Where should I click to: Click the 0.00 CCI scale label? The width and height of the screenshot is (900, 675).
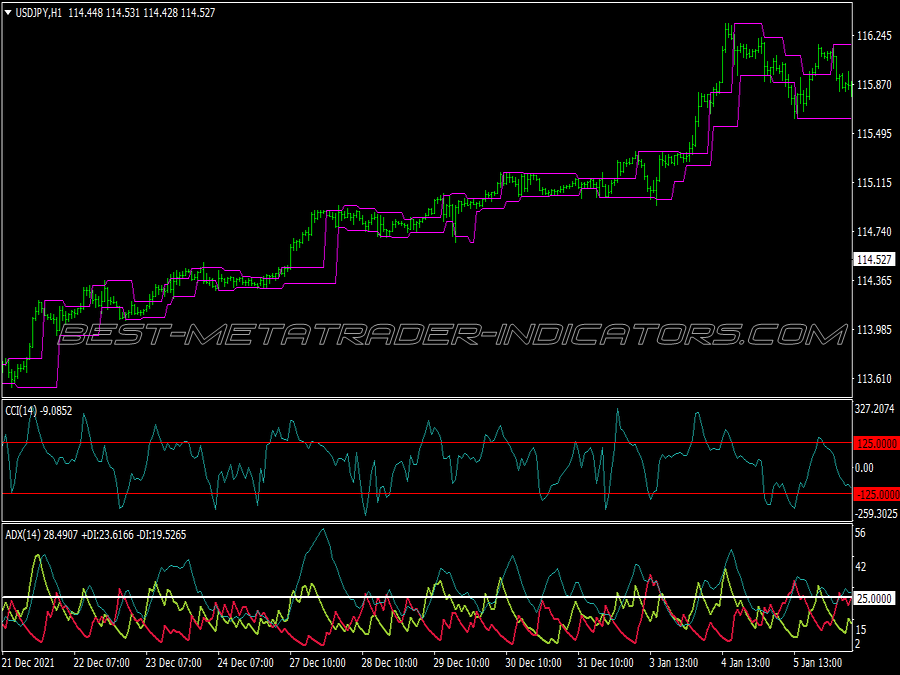(x=864, y=468)
